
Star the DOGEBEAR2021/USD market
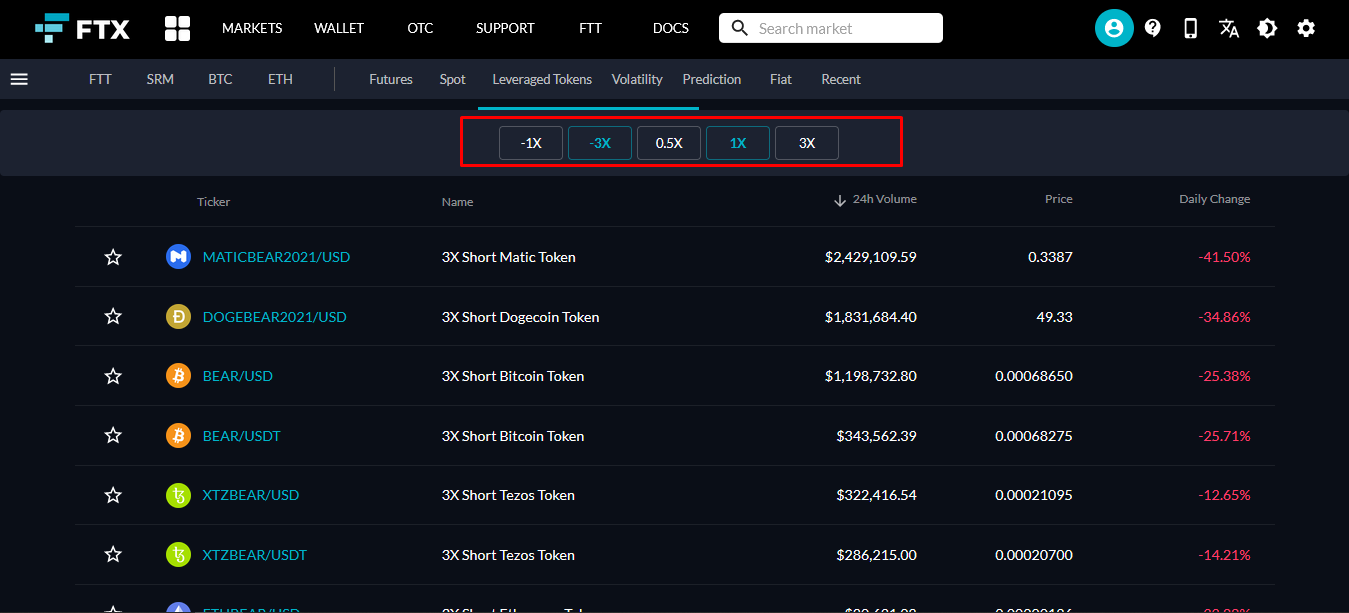pos(113,317)
